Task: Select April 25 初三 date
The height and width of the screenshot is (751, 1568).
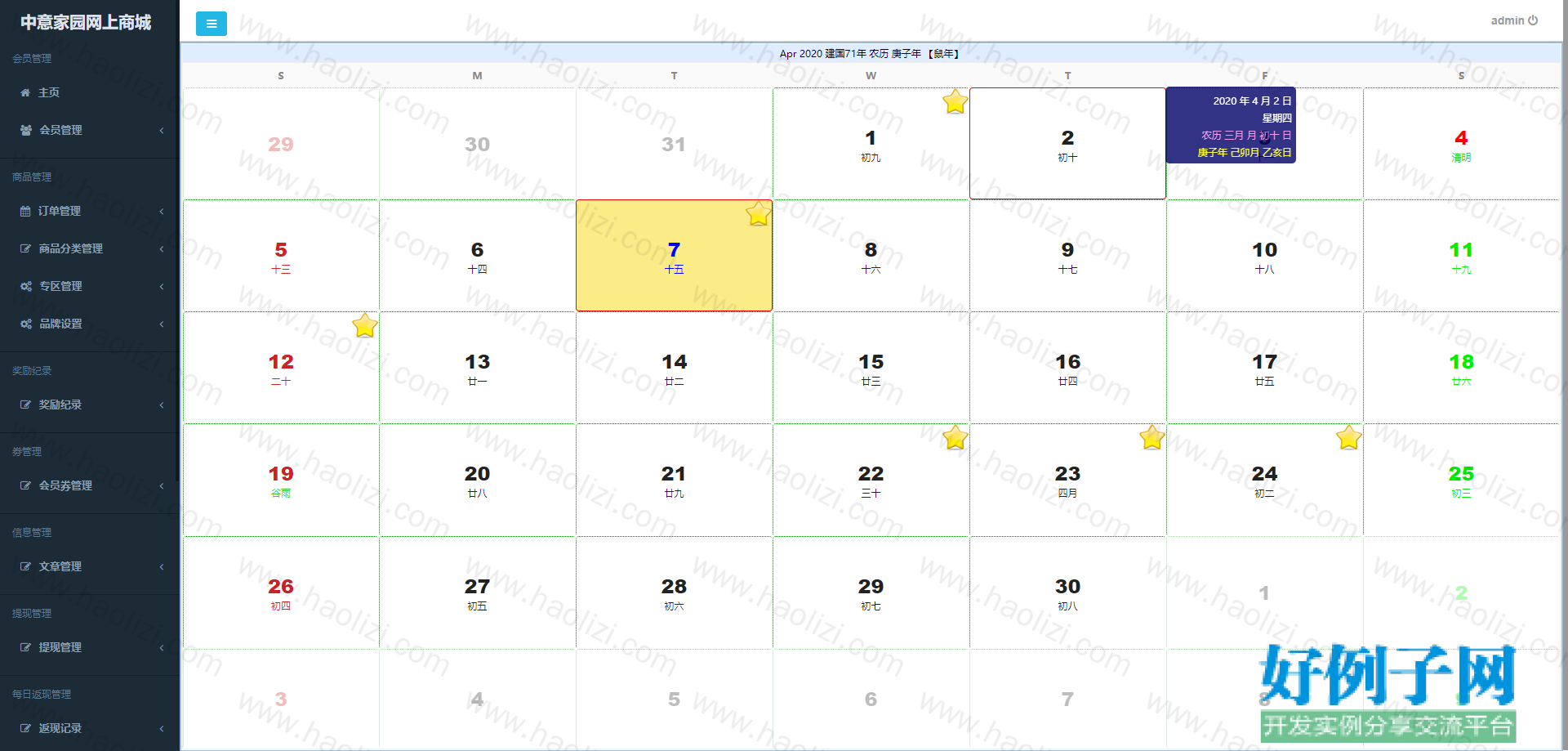Action: click(1461, 480)
